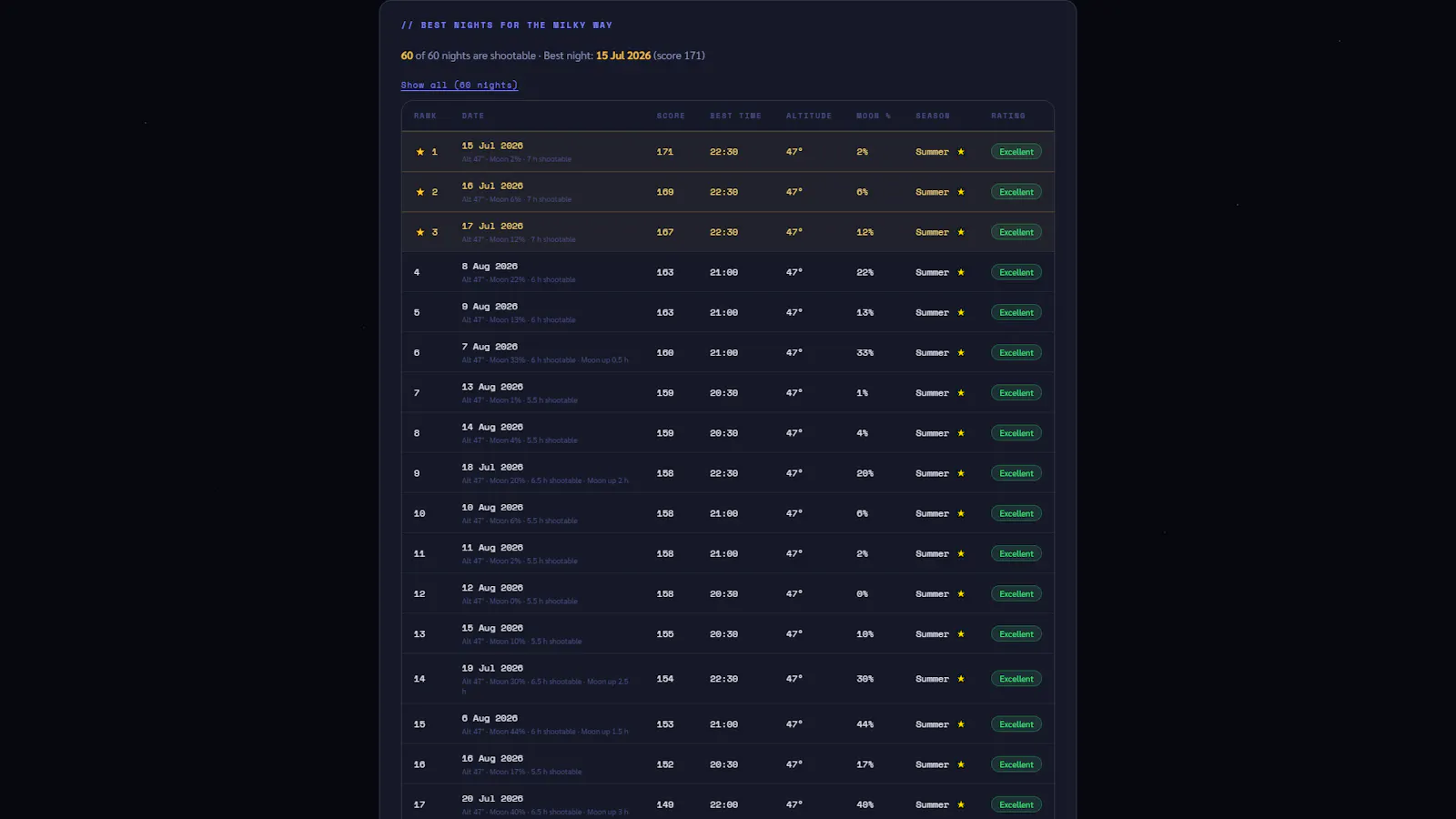Select the '17 Jul 2026' date in row 3
The image size is (1456, 819).
(492, 226)
